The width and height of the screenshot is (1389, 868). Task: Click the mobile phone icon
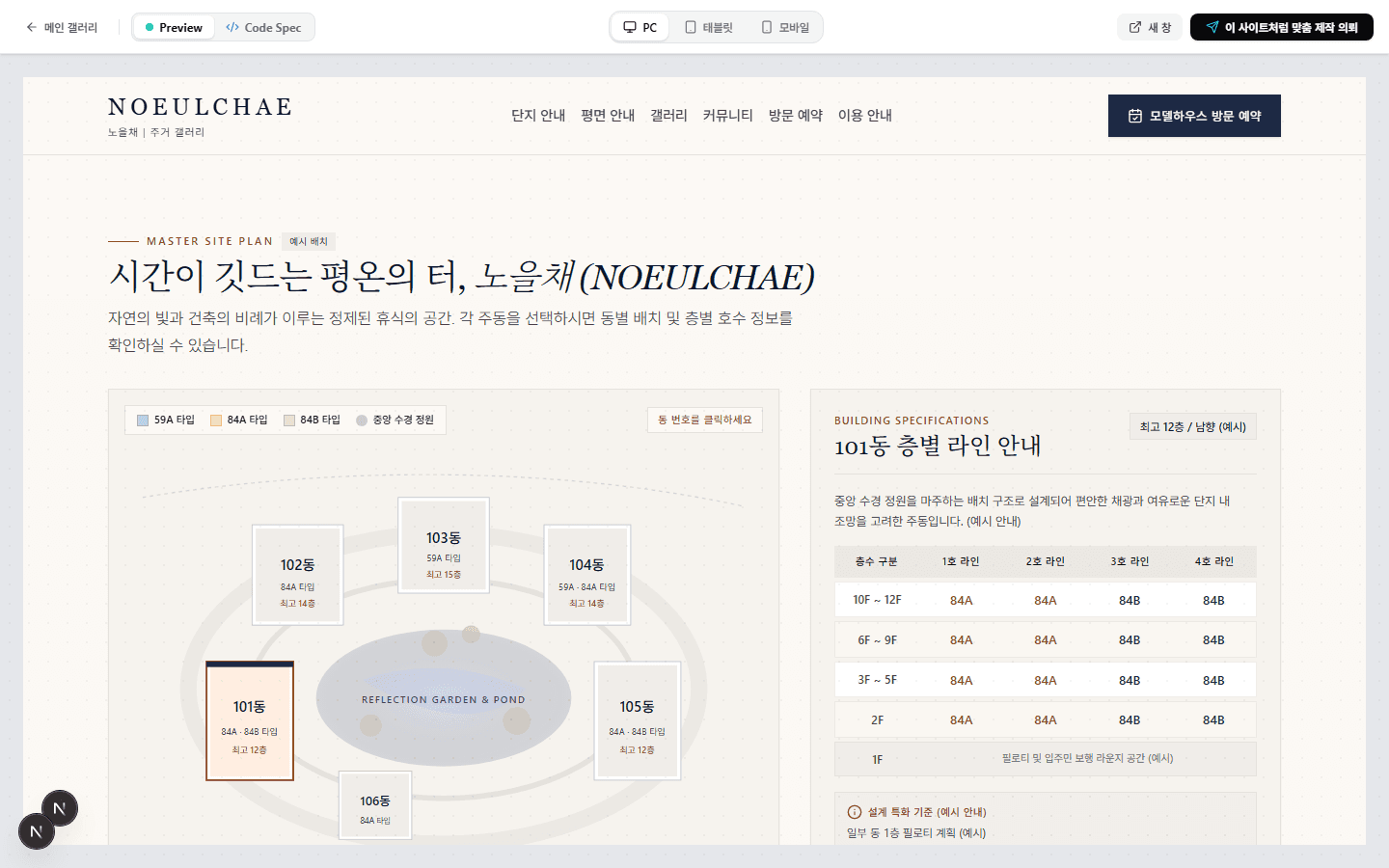pos(767,27)
